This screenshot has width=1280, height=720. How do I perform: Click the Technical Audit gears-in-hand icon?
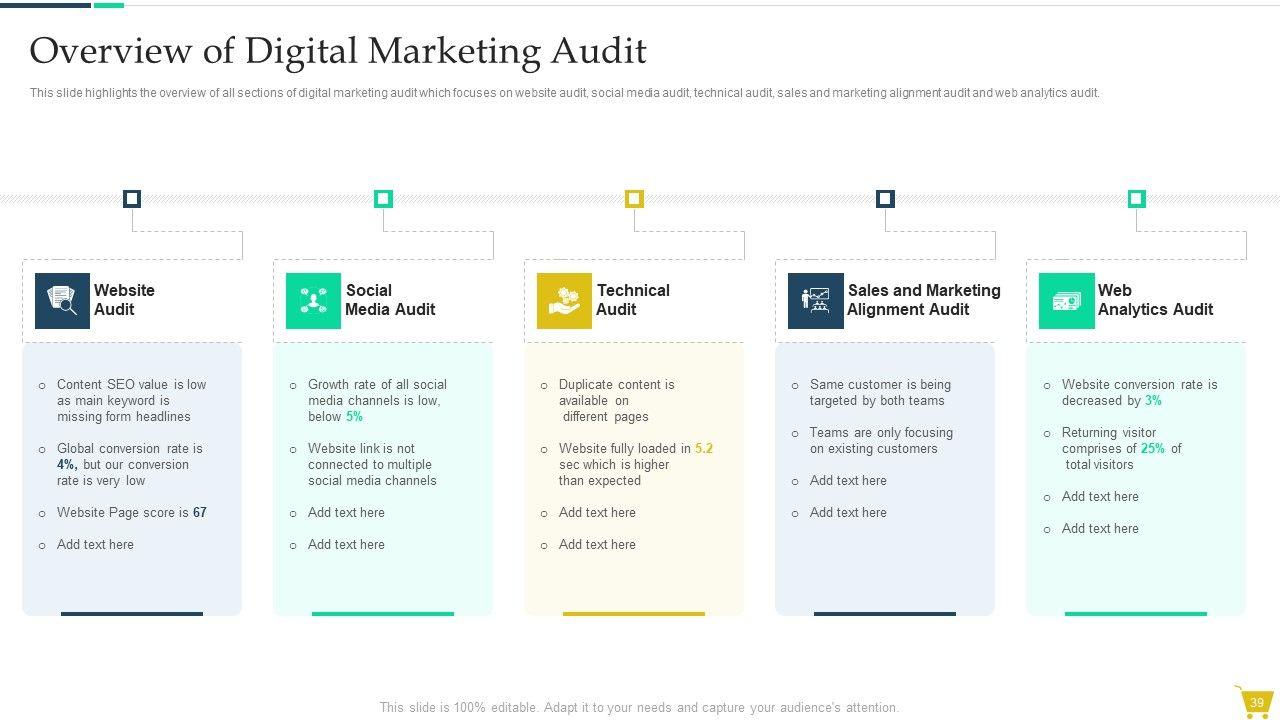(564, 301)
